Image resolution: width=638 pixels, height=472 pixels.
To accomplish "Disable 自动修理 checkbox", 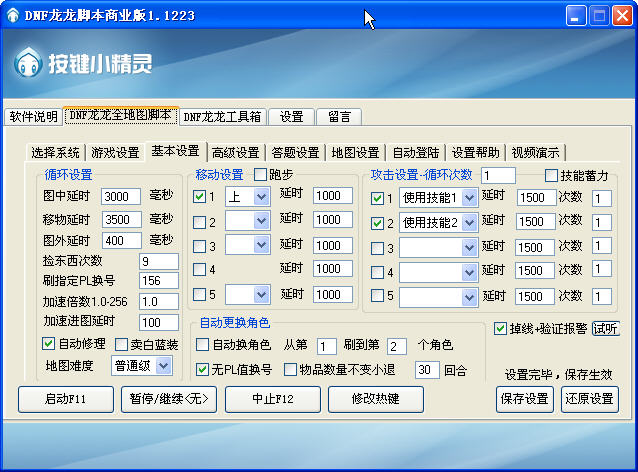I will (x=48, y=343).
